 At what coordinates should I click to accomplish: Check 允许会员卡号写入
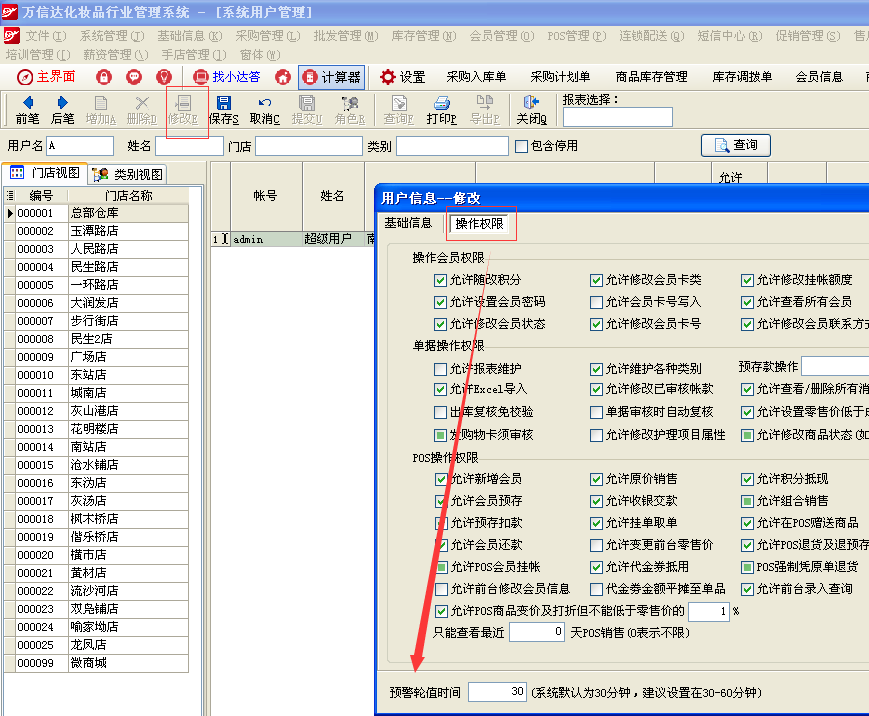coord(596,302)
